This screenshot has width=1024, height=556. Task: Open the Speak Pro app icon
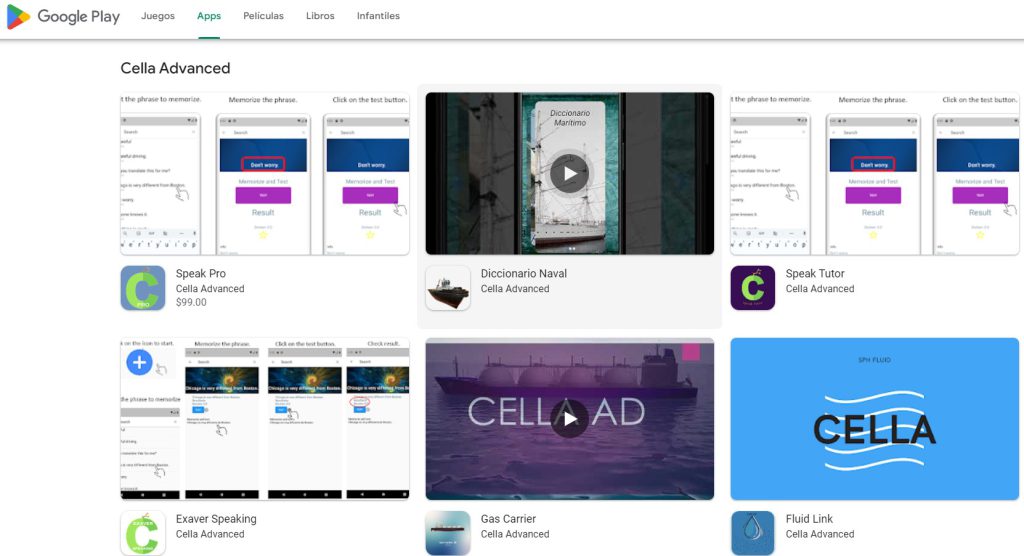pos(143,288)
